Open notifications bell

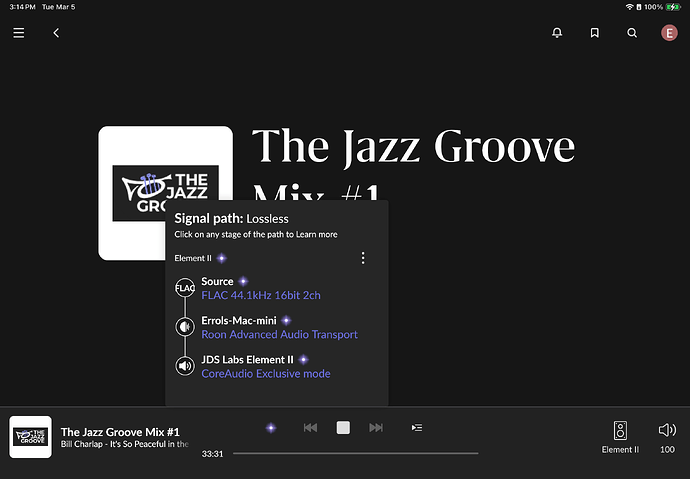(x=557, y=33)
